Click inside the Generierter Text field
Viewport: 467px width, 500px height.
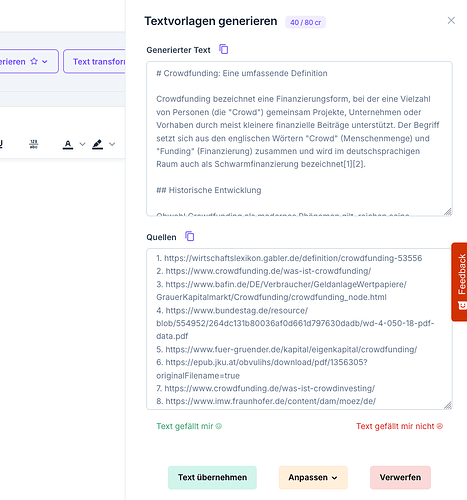299,139
